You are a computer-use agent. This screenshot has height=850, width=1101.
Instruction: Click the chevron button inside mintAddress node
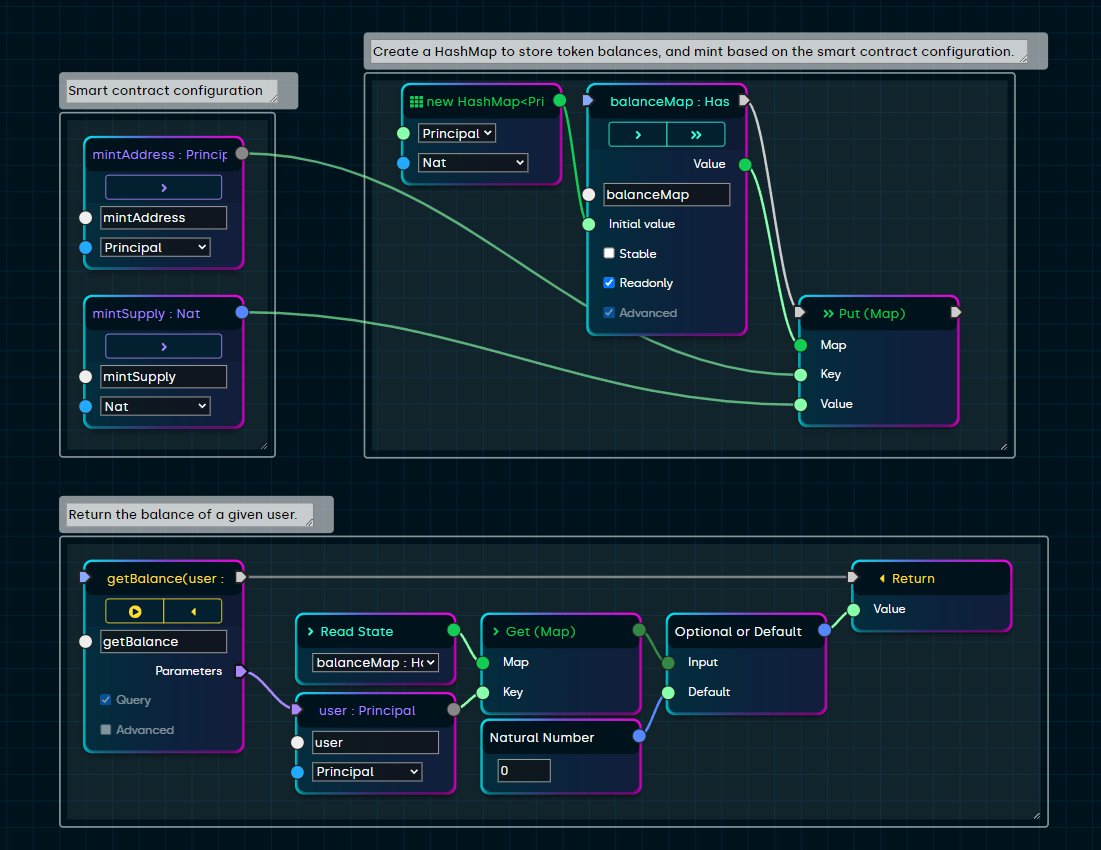pos(163,187)
